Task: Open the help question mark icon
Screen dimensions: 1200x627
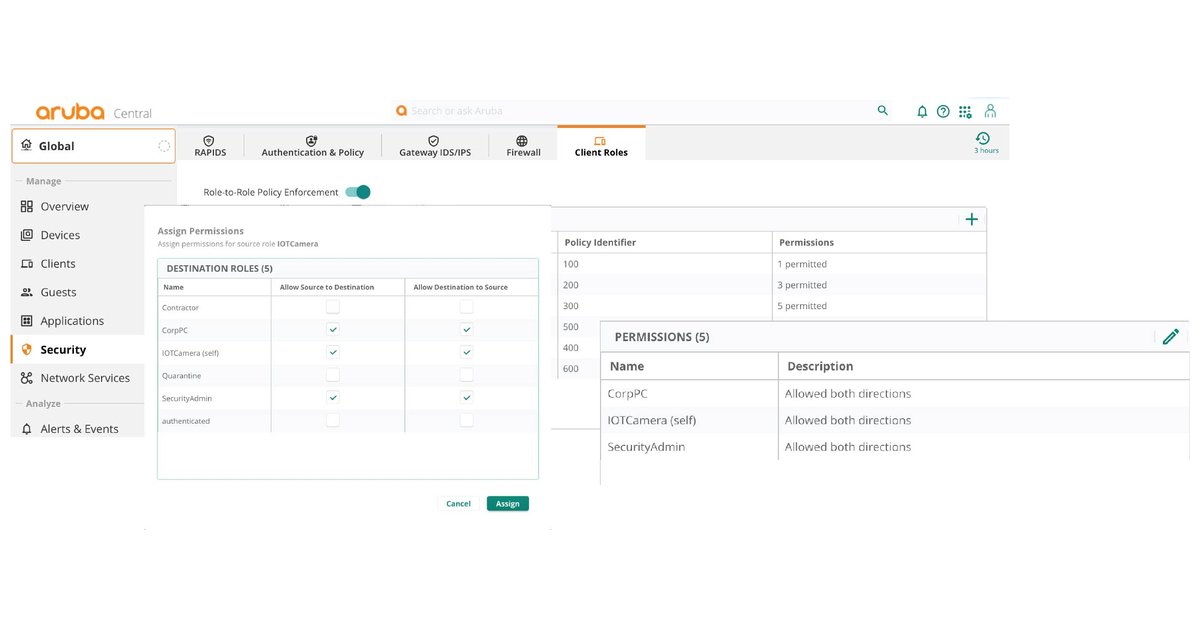Action: point(943,112)
